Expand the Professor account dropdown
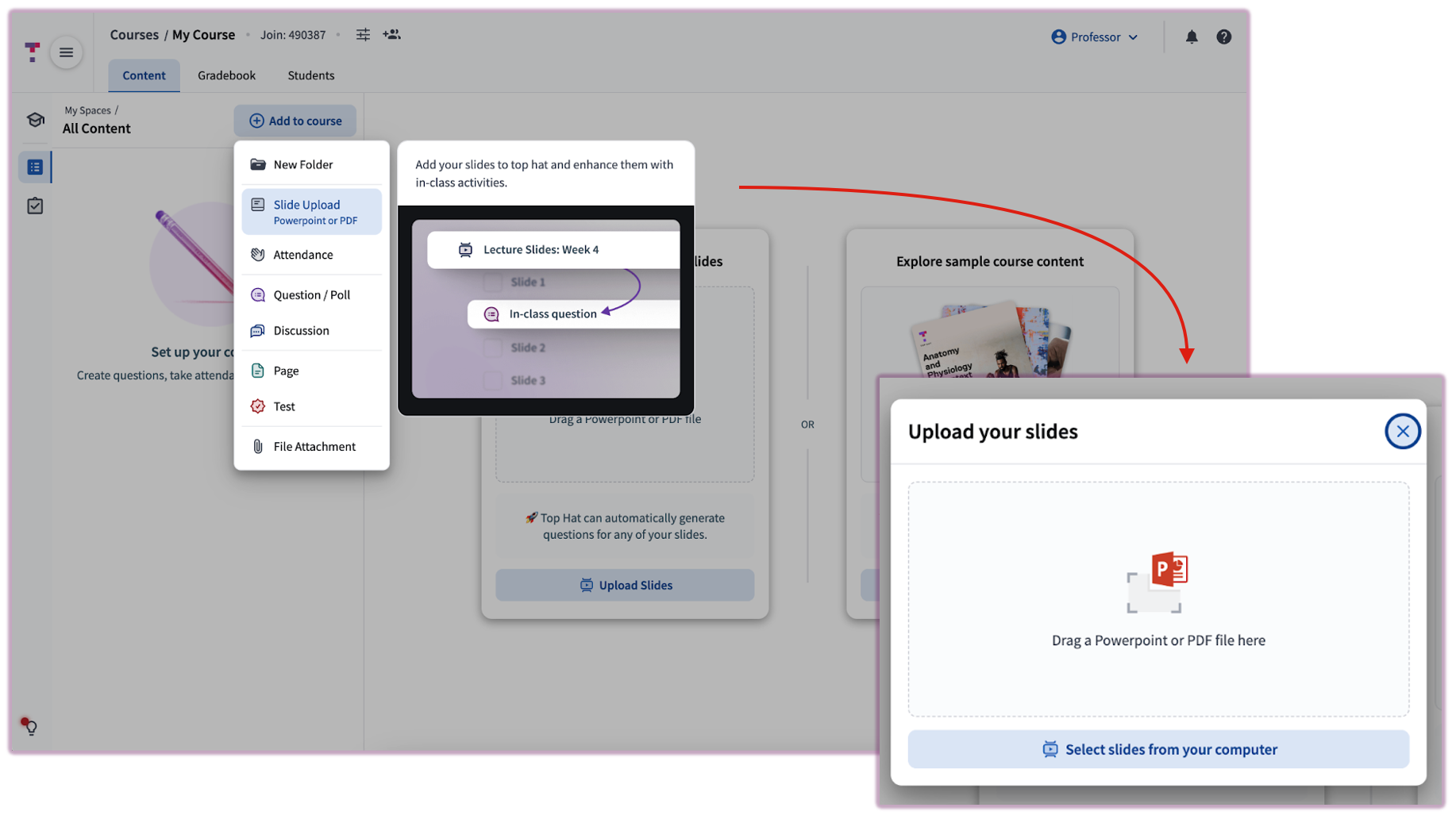1456x819 pixels. tap(1094, 37)
